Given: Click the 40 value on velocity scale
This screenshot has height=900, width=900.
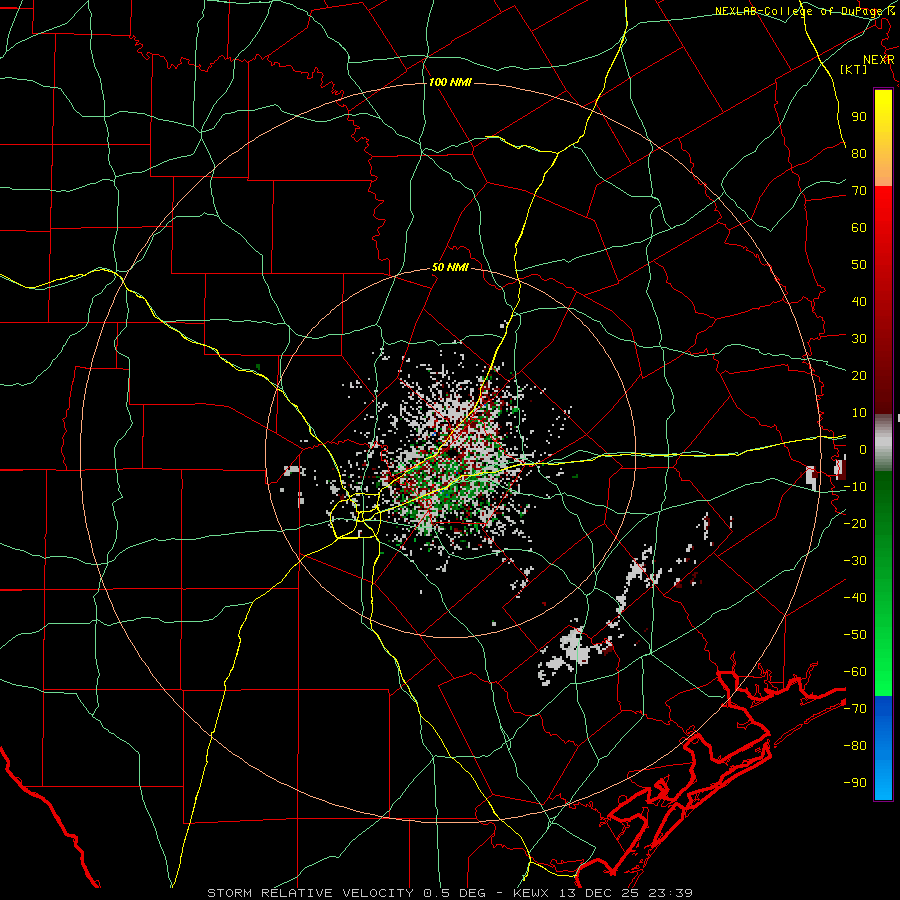Looking at the screenshot, I should (859, 301).
